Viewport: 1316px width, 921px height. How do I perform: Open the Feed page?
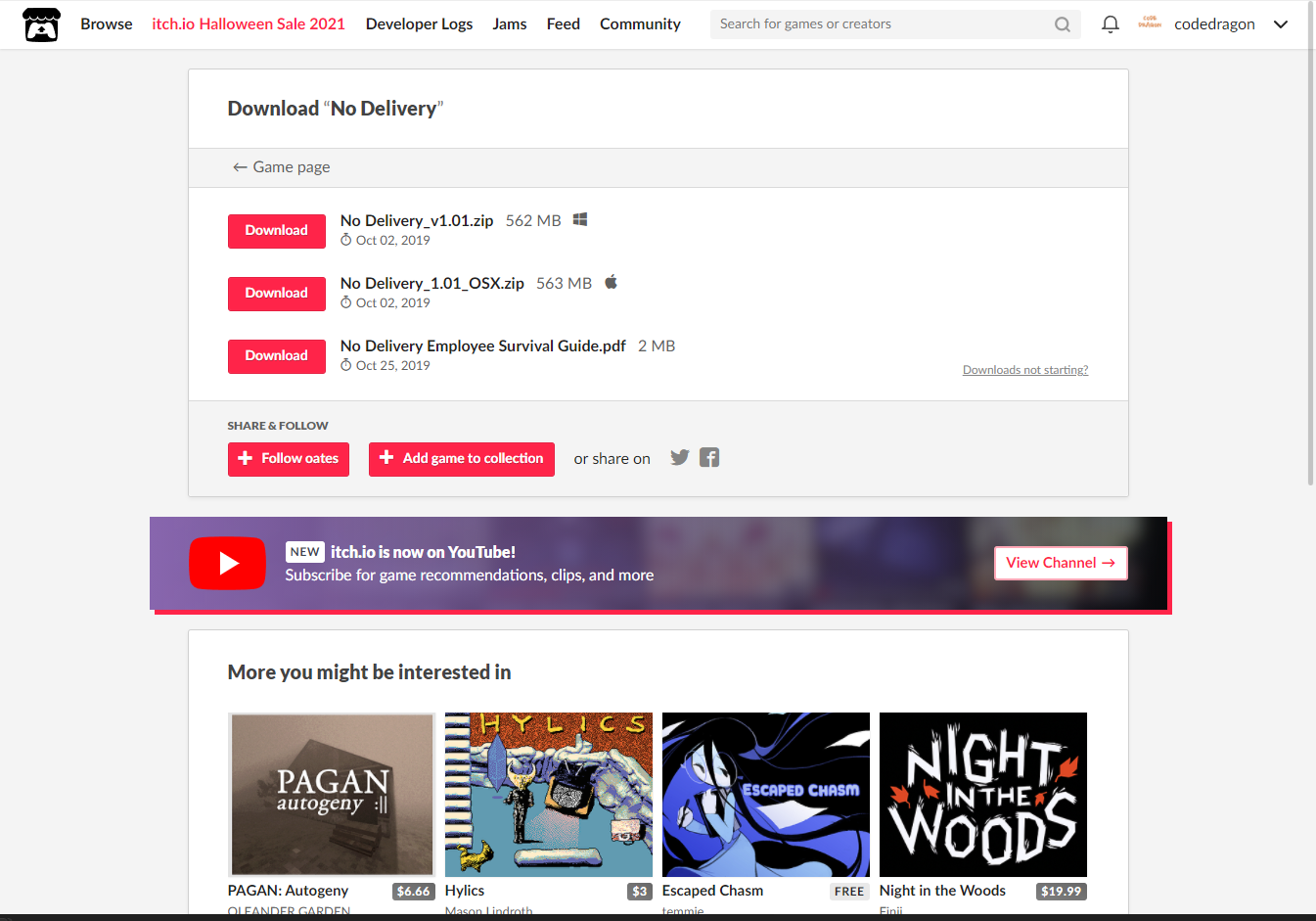click(563, 24)
